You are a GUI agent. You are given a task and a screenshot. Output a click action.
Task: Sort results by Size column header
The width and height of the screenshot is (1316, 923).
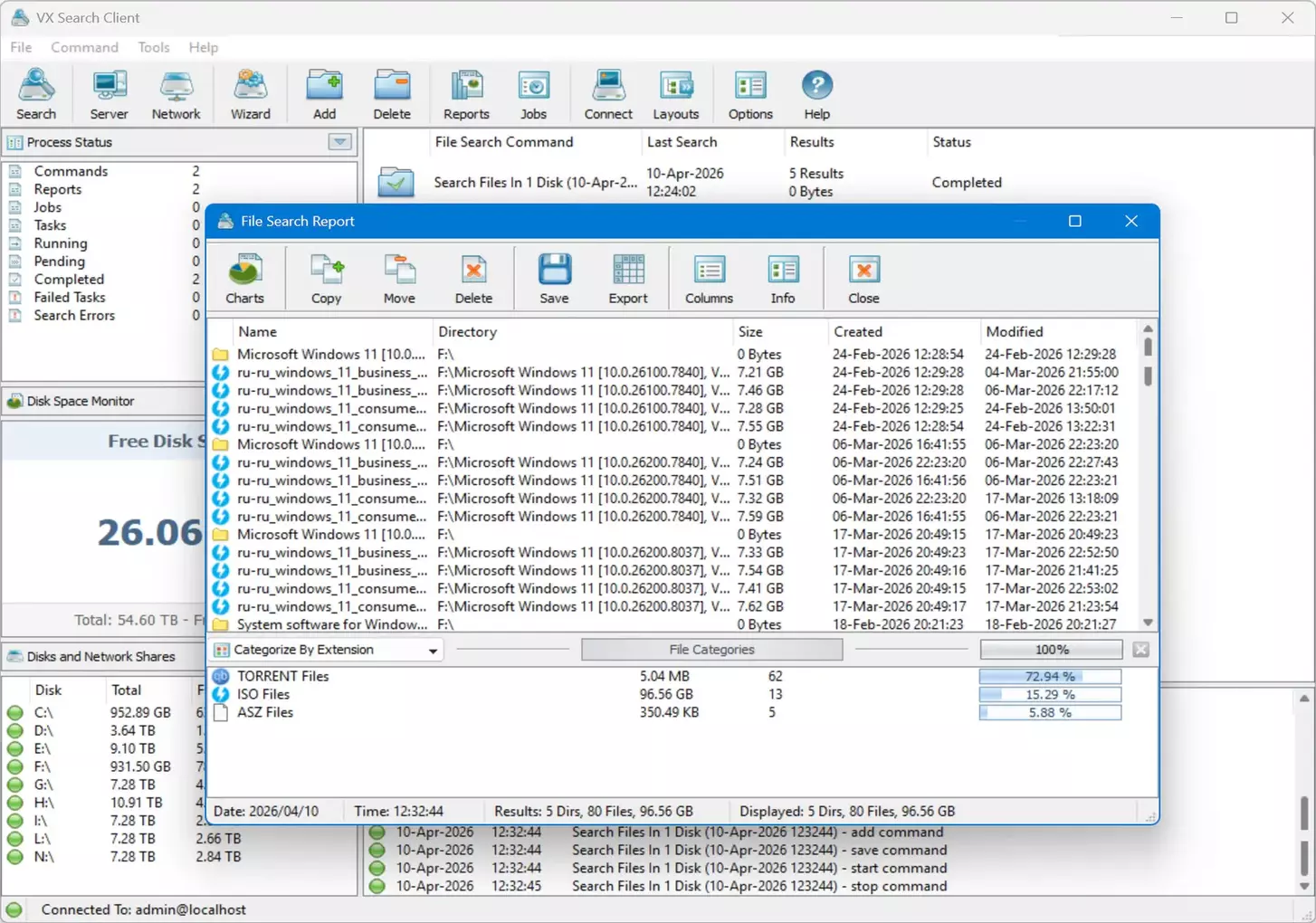pos(750,332)
